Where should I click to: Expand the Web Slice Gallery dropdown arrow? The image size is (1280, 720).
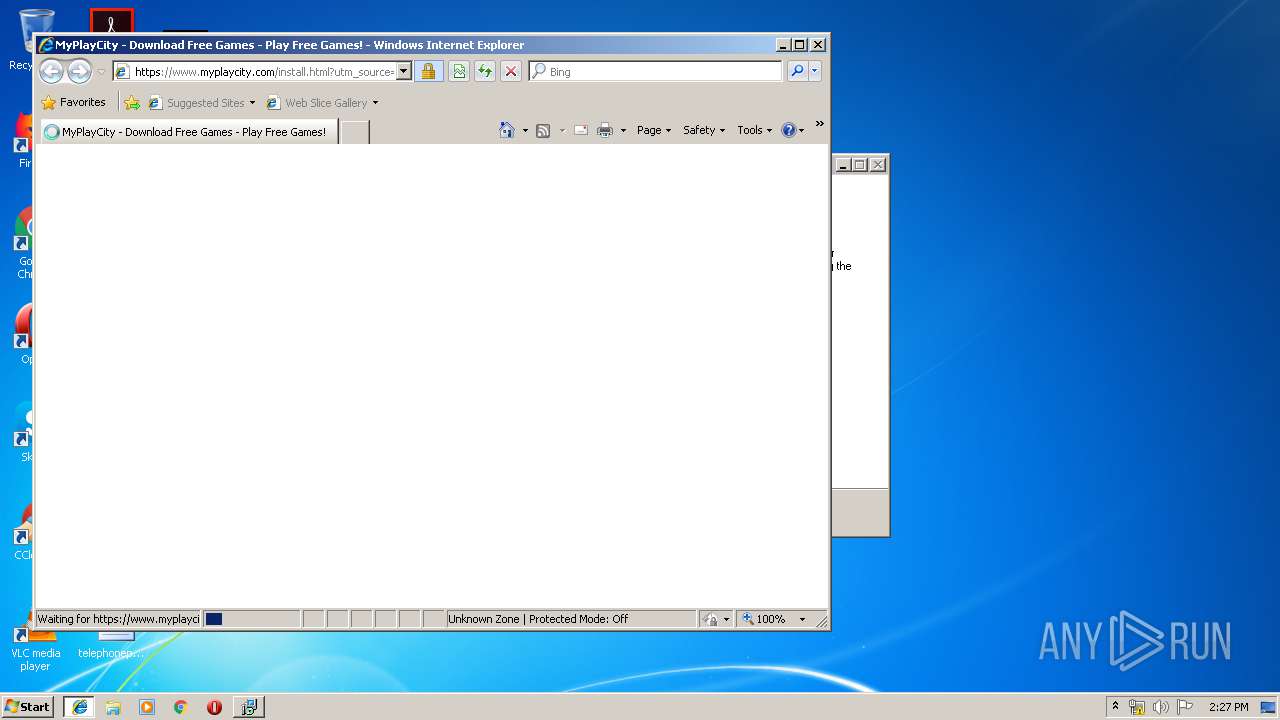point(375,103)
